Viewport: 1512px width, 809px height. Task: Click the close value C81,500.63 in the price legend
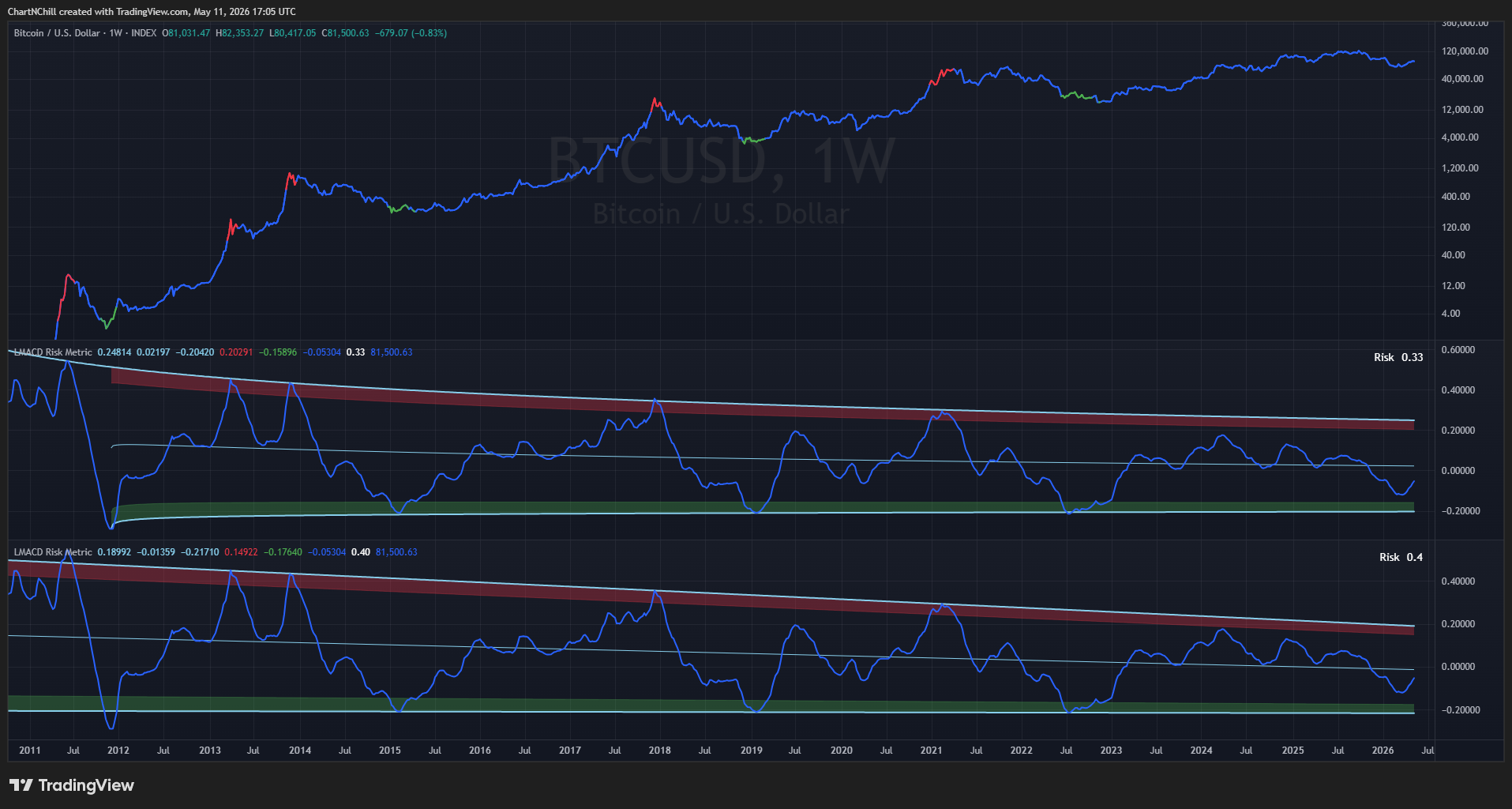coord(345,33)
